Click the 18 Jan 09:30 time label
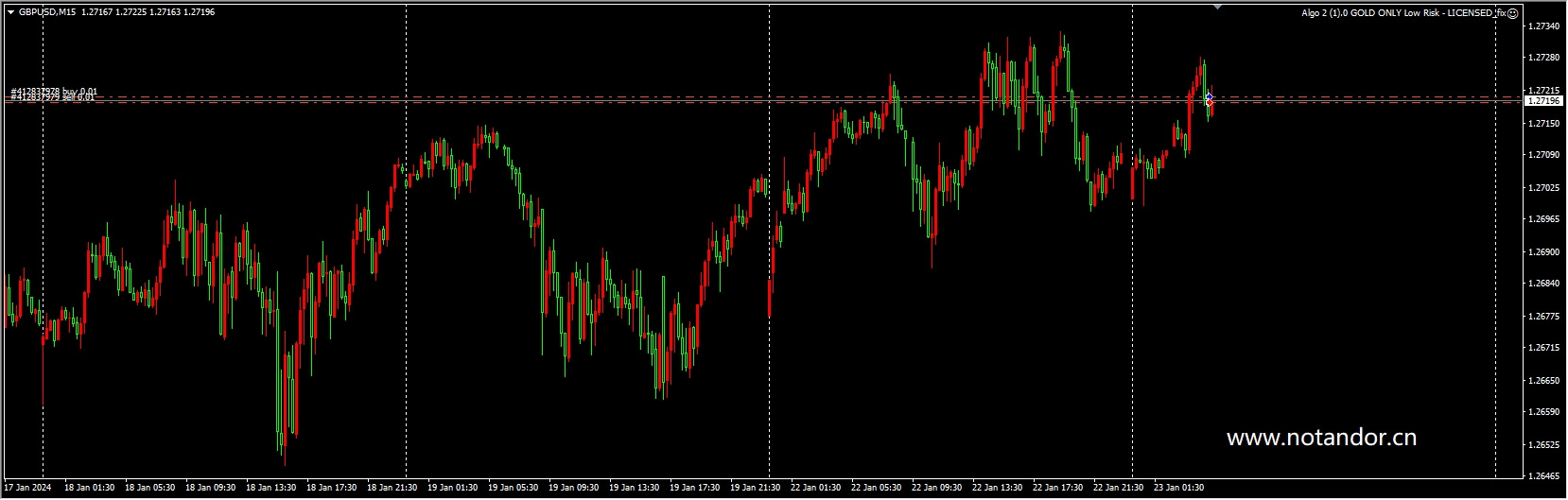The height and width of the screenshot is (500, 1568). pos(210,488)
